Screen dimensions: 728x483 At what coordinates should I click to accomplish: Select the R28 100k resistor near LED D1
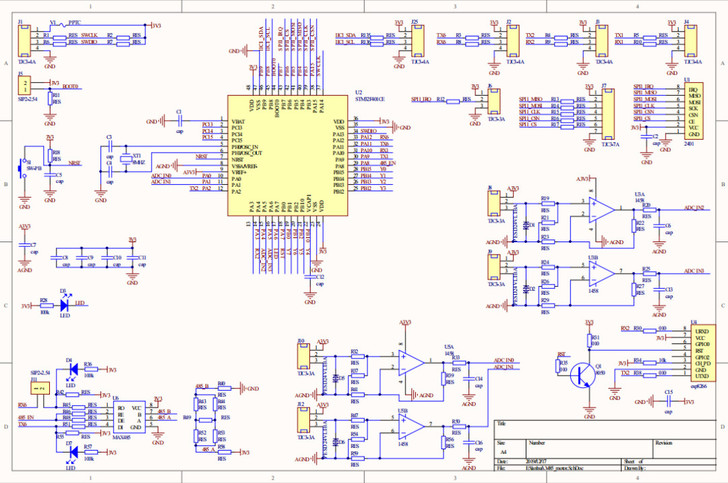coord(45,306)
